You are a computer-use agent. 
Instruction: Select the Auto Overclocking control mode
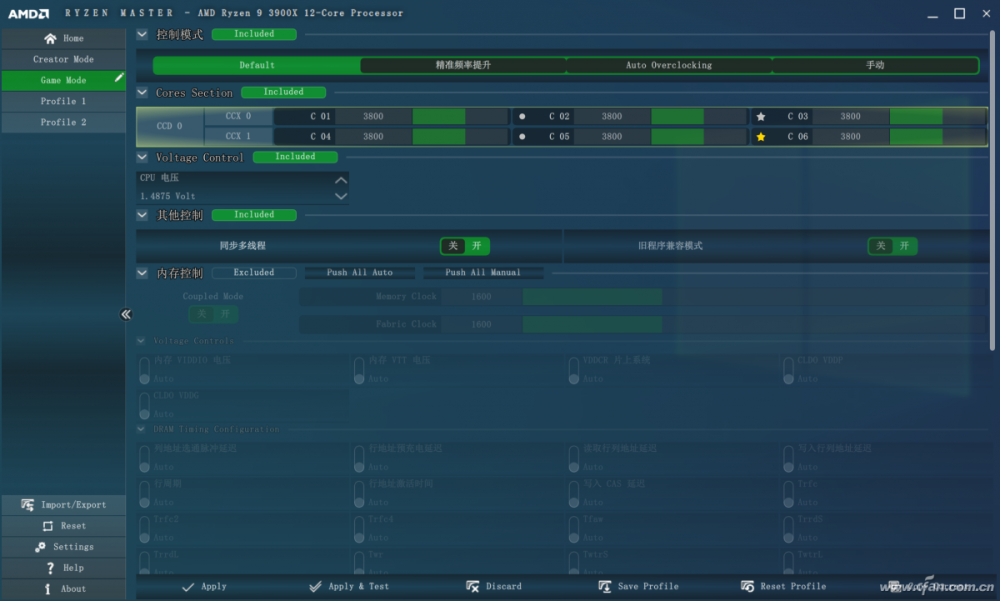[669, 65]
